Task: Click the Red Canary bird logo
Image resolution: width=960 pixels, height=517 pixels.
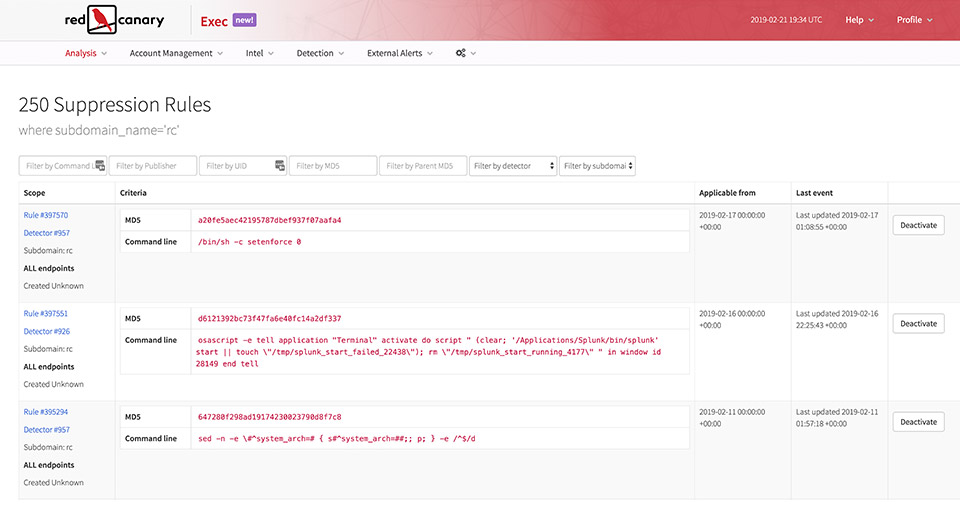Action: click(101, 19)
